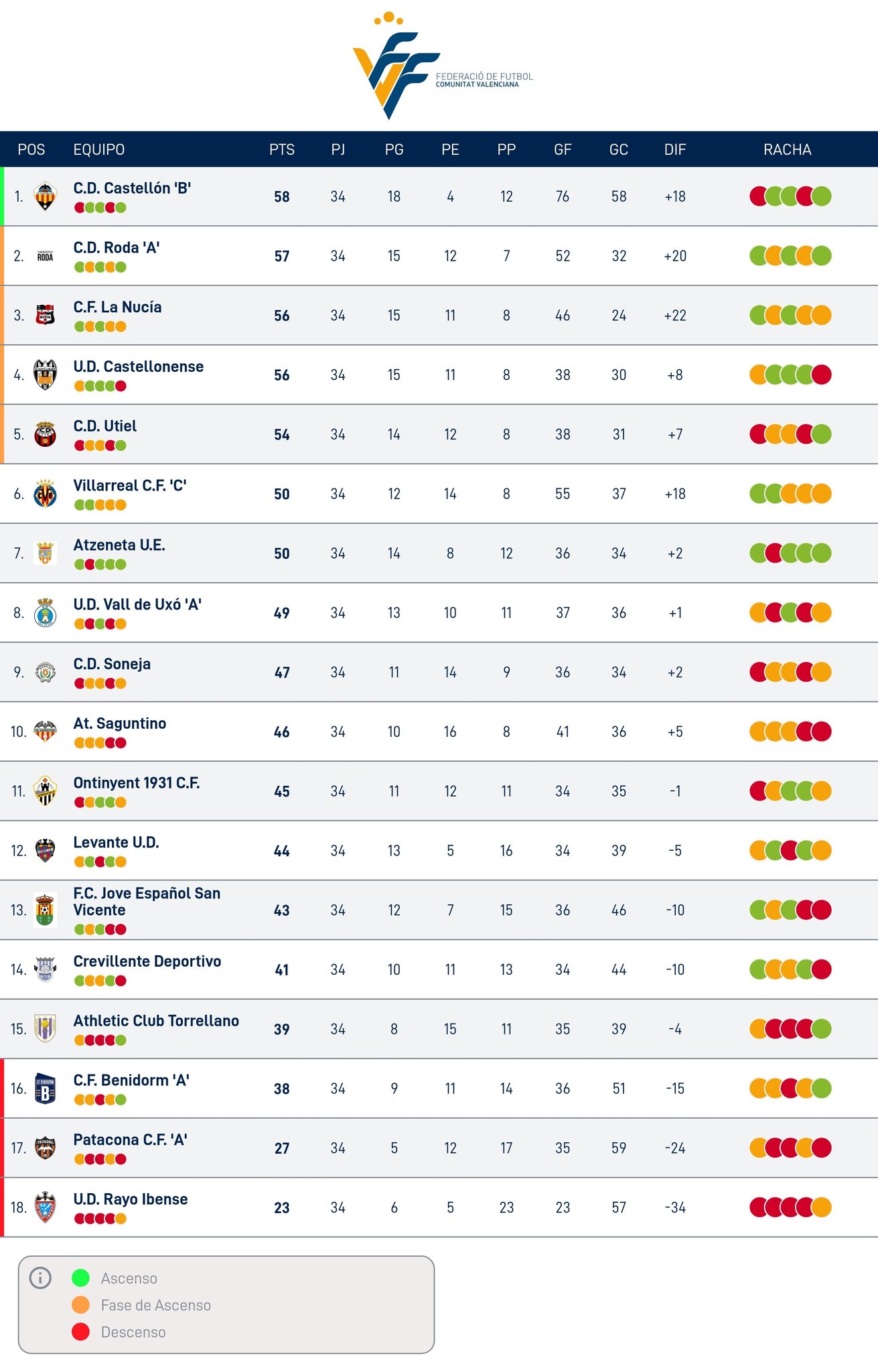This screenshot has width=878, height=1372.
Task: Select the RACHA column header
Action: click(788, 149)
